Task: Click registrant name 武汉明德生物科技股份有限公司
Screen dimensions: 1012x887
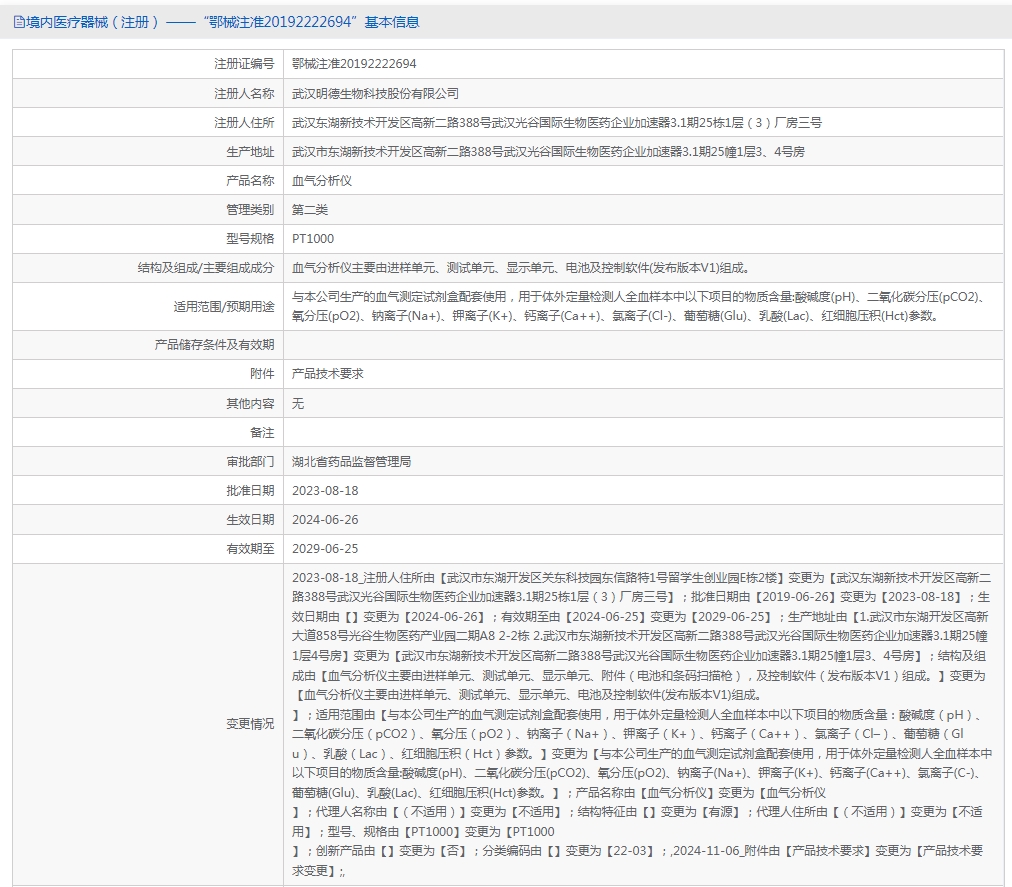Action: [375, 94]
